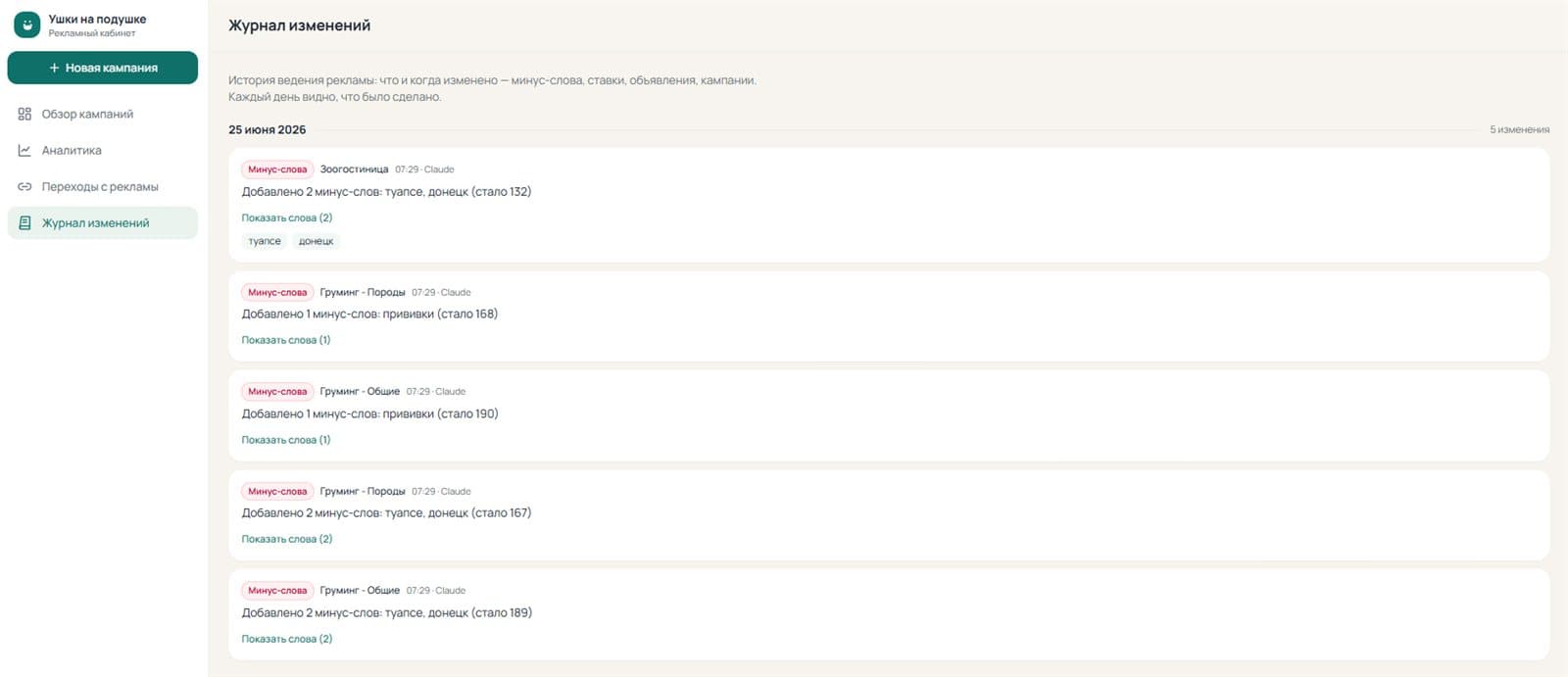Click the Рекламный кабинет subtitle

click(92, 33)
